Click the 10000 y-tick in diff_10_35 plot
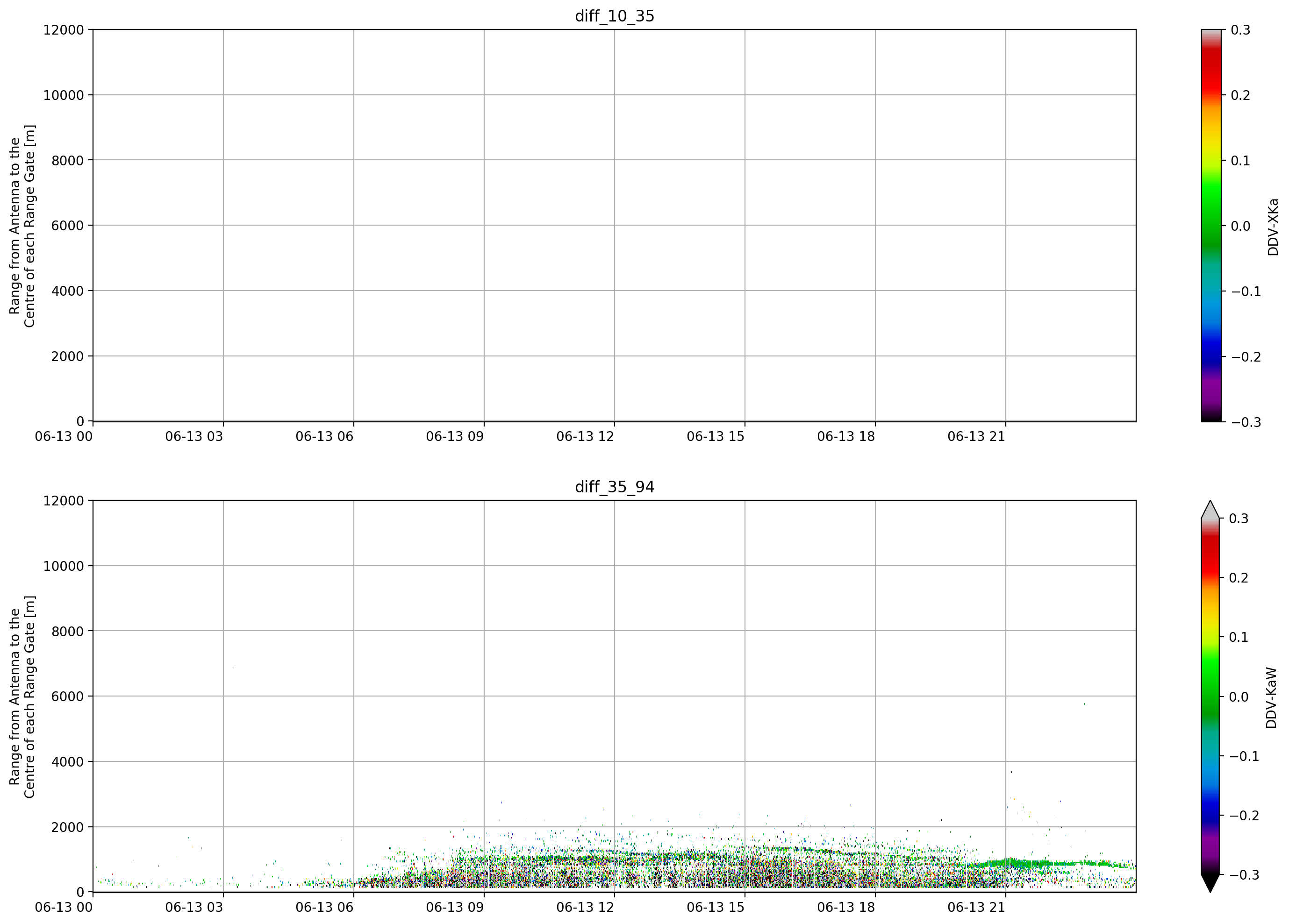This screenshot has width=1289, height=924. click(64, 95)
